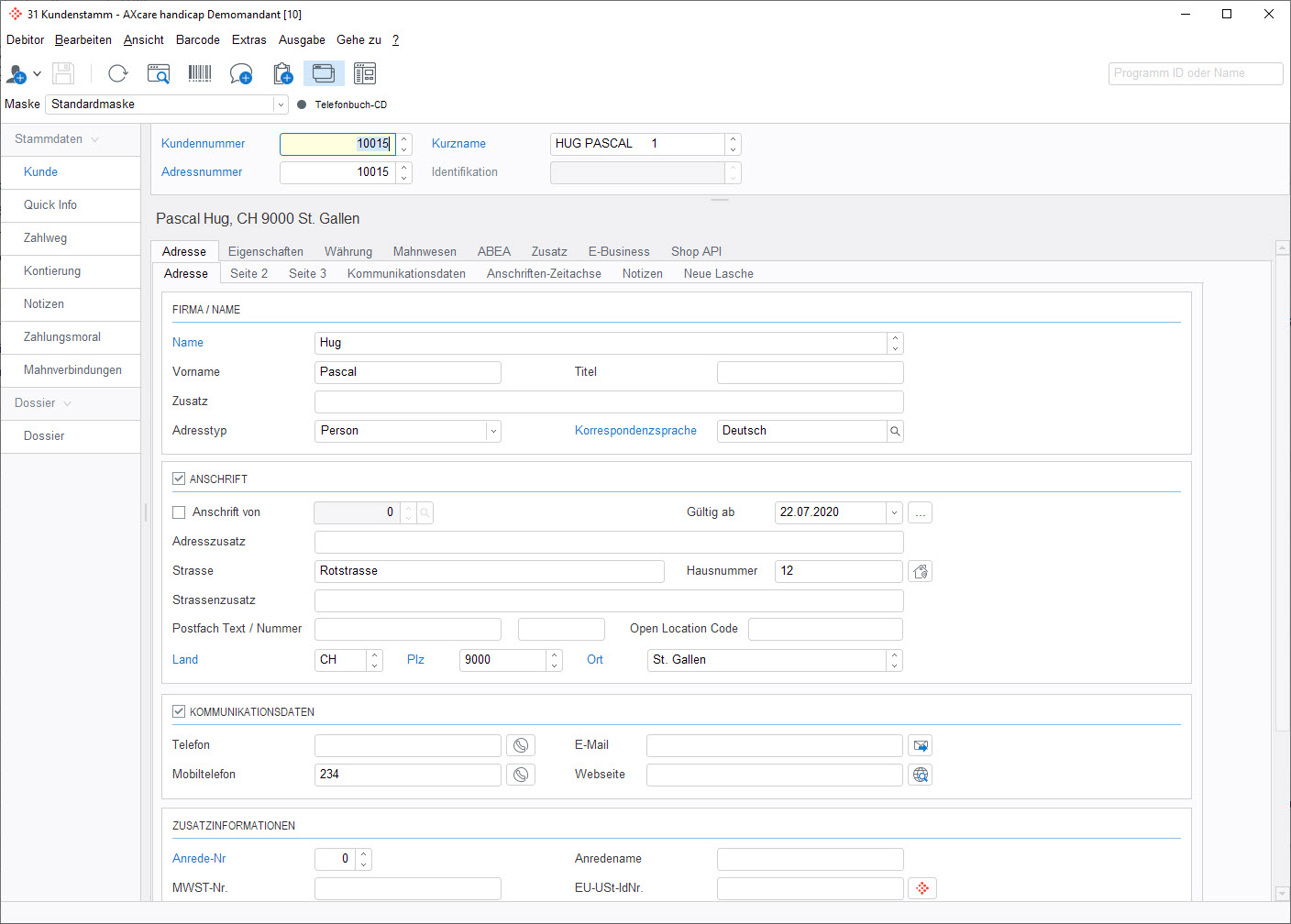Click the red icon beside EU-USt-IdNr.

tap(922, 888)
